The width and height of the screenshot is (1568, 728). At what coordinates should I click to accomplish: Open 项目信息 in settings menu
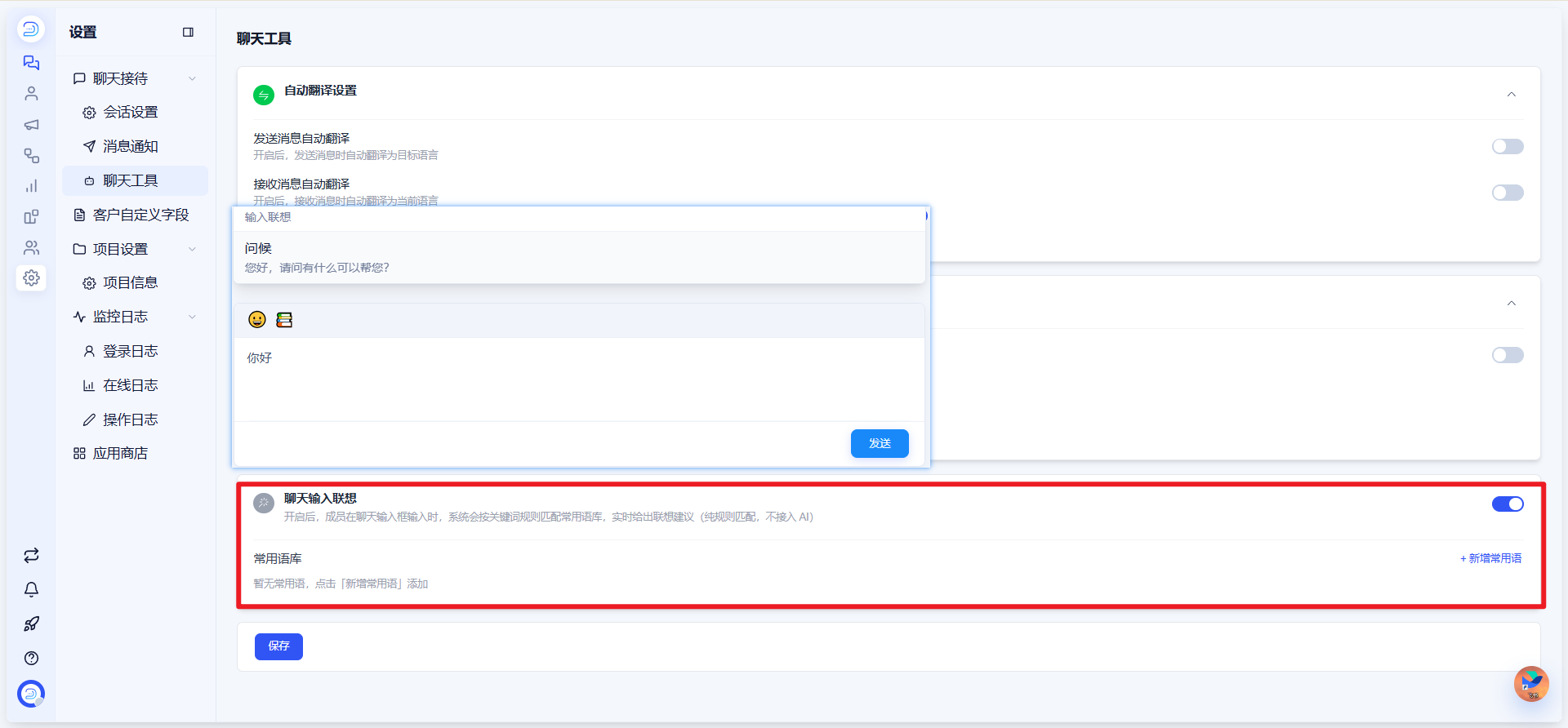[135, 283]
